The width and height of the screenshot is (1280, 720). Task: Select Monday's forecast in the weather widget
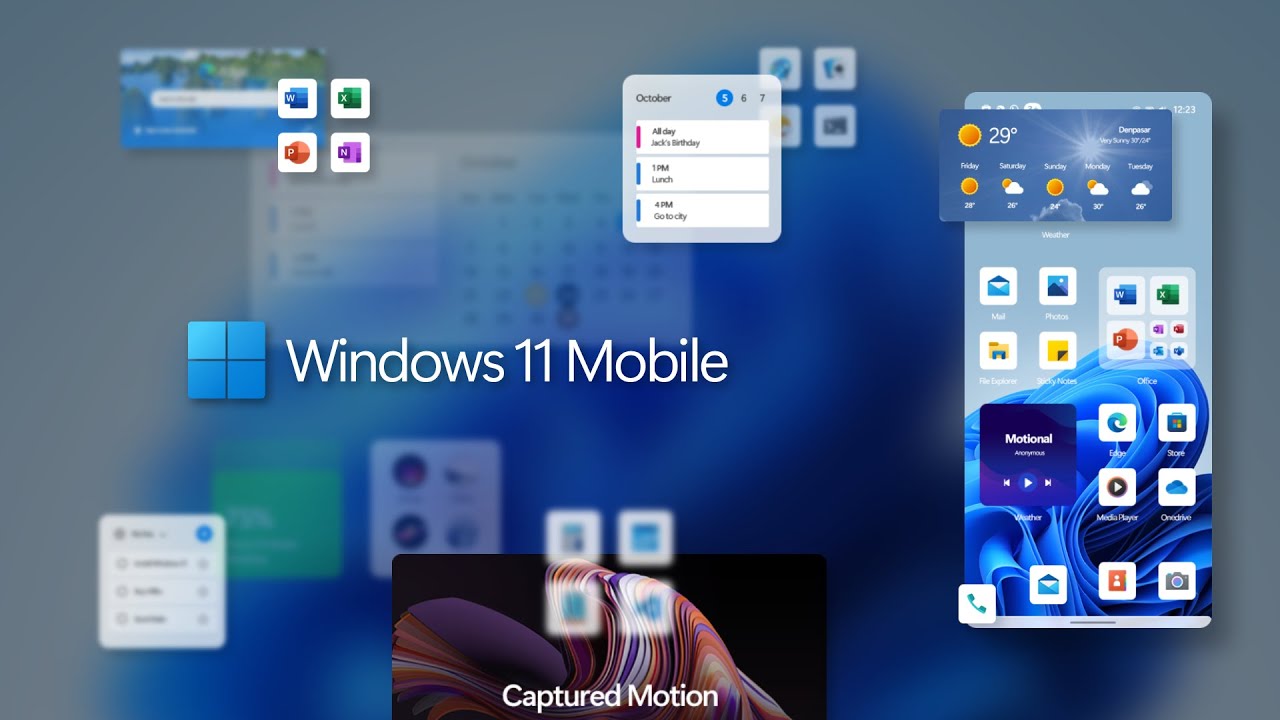pos(1098,186)
